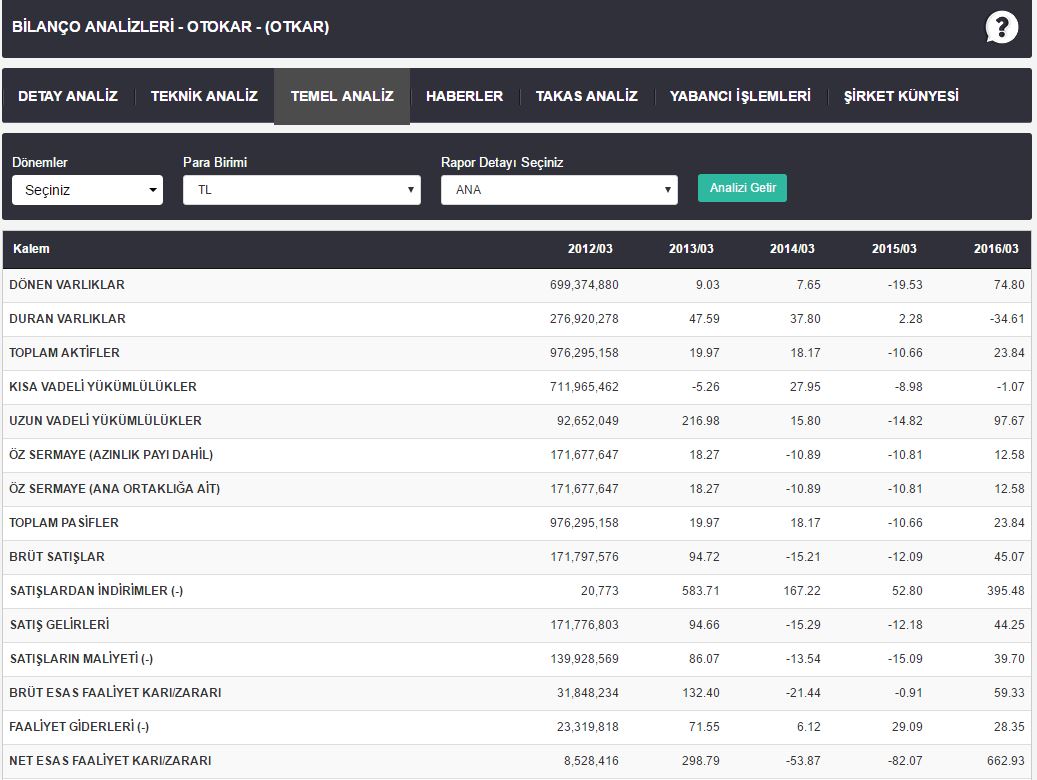Image resolution: width=1037 pixels, height=780 pixels.
Task: Click the value 52.80
Action: point(907,591)
